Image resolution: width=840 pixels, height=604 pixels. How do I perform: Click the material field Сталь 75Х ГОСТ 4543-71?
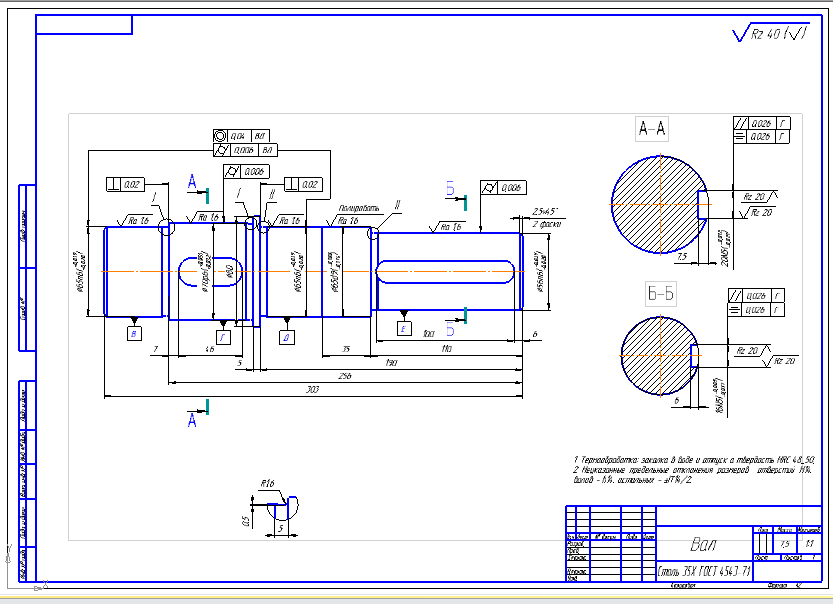[704, 572]
